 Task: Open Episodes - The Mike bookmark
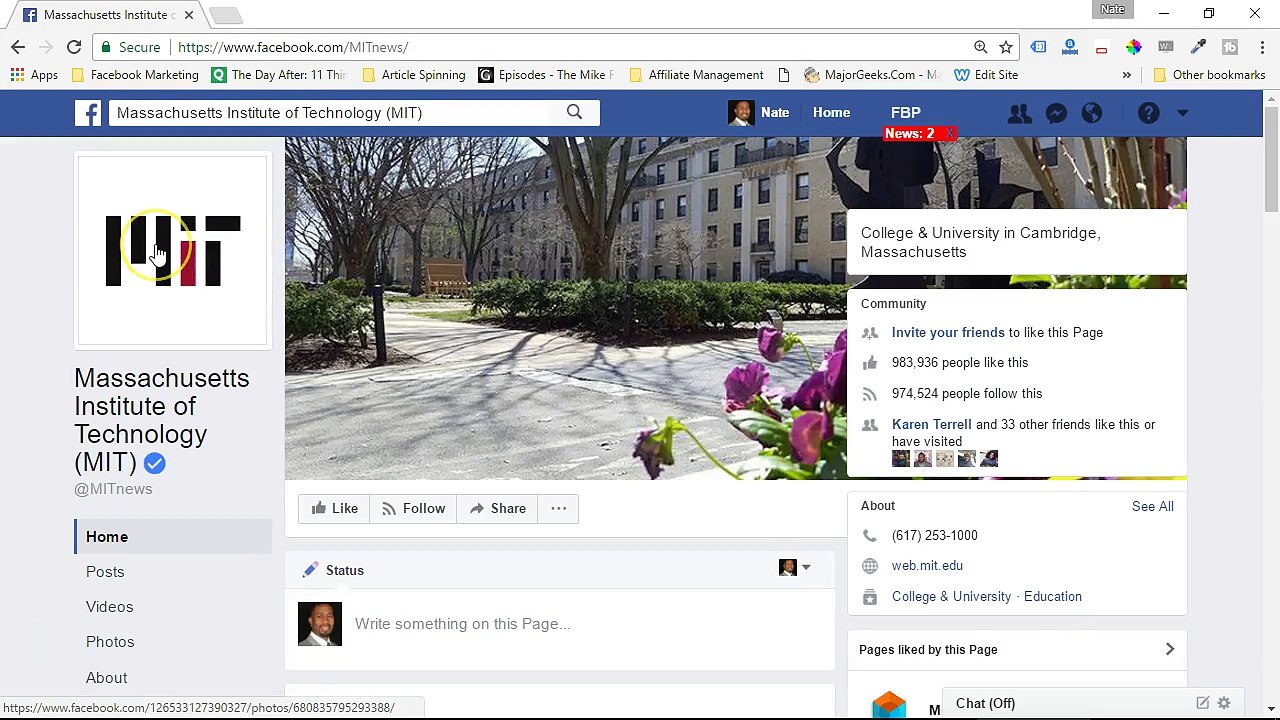pos(547,75)
